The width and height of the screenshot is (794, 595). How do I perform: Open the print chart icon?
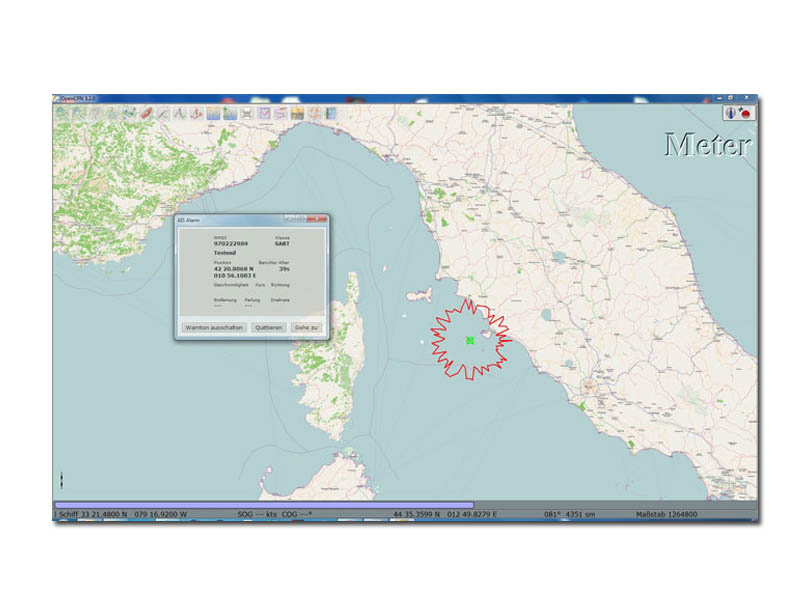pyautogui.click(x=247, y=113)
